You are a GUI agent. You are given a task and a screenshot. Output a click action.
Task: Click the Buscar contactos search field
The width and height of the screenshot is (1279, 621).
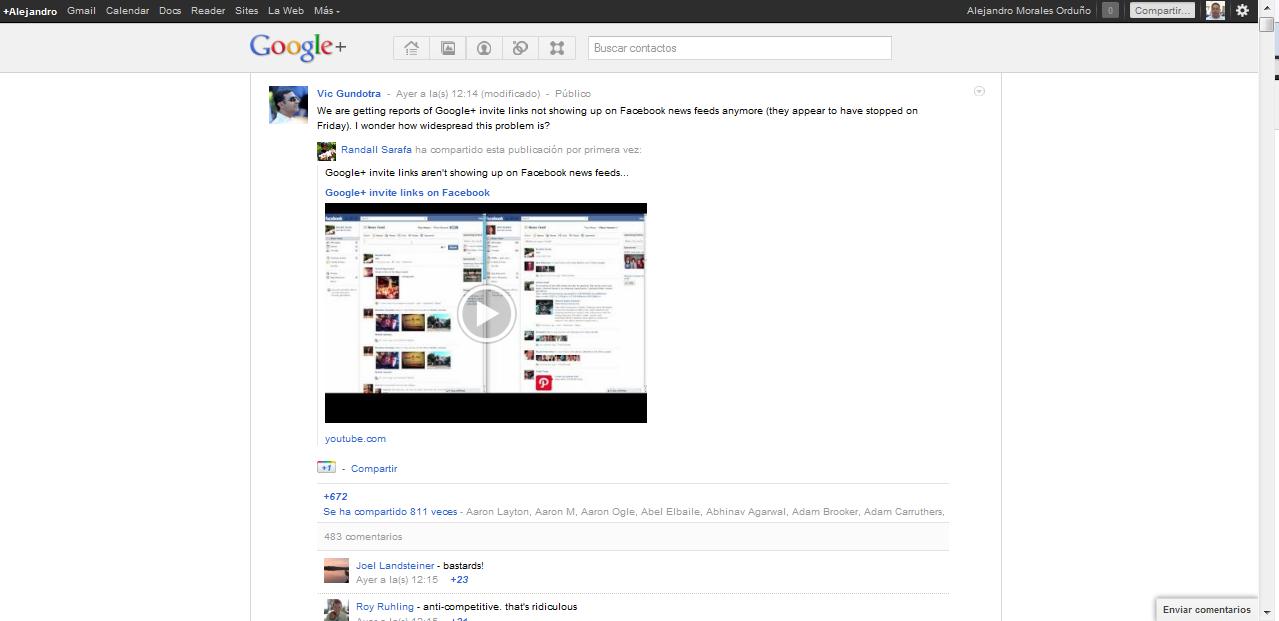738,48
